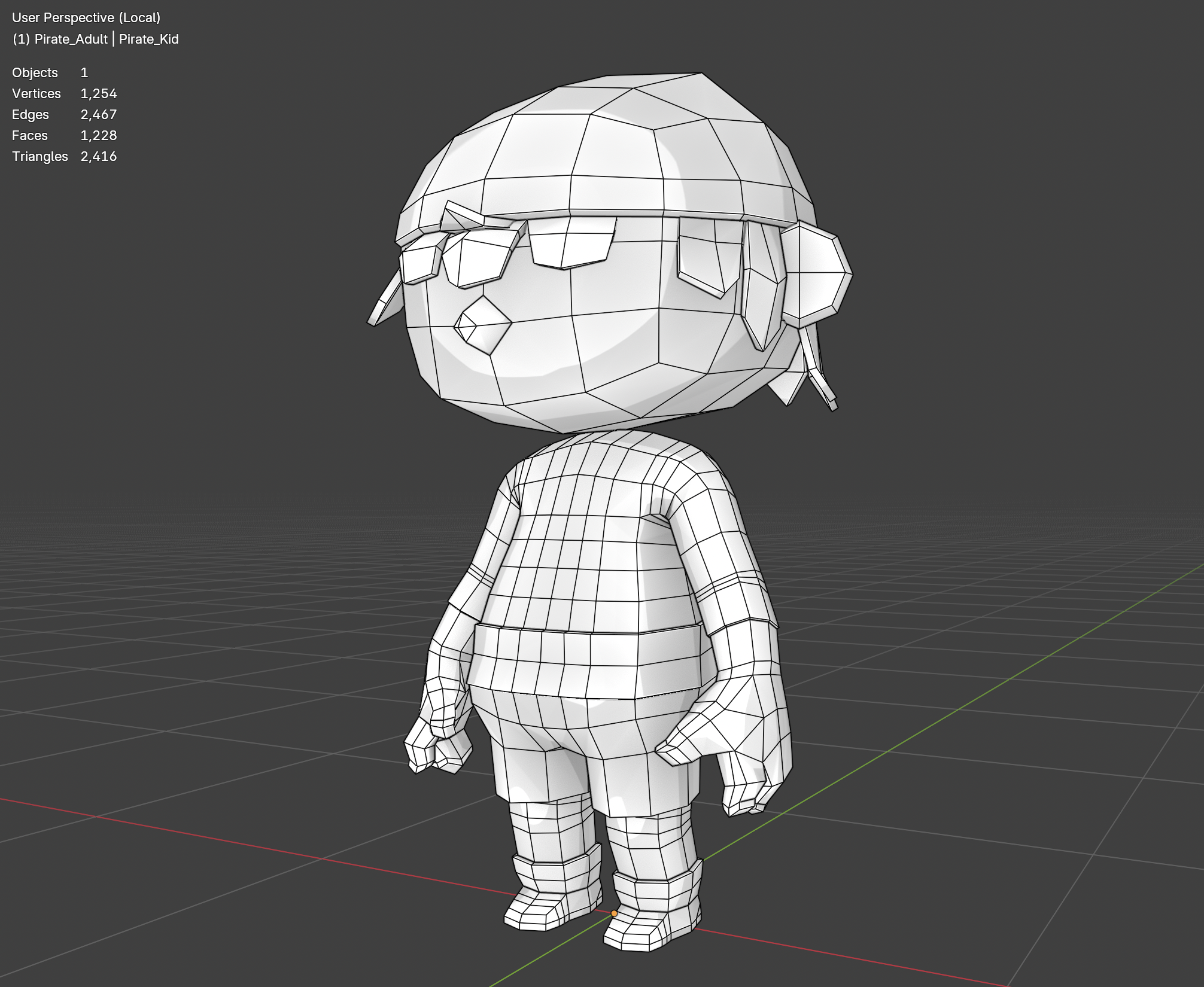Click the pirate character's diamond-shaped nose
The height and width of the screenshot is (987, 1204).
482,325
